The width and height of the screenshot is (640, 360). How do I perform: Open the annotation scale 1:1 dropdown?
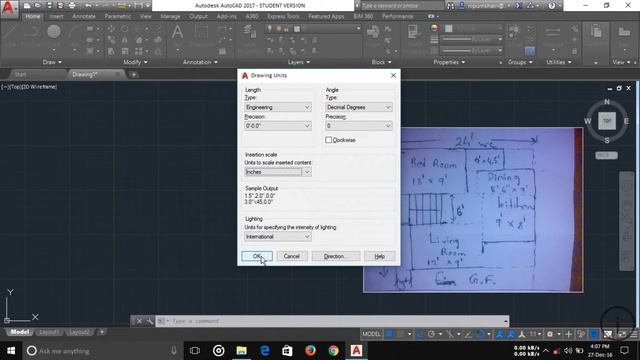pyautogui.click(x=535, y=334)
